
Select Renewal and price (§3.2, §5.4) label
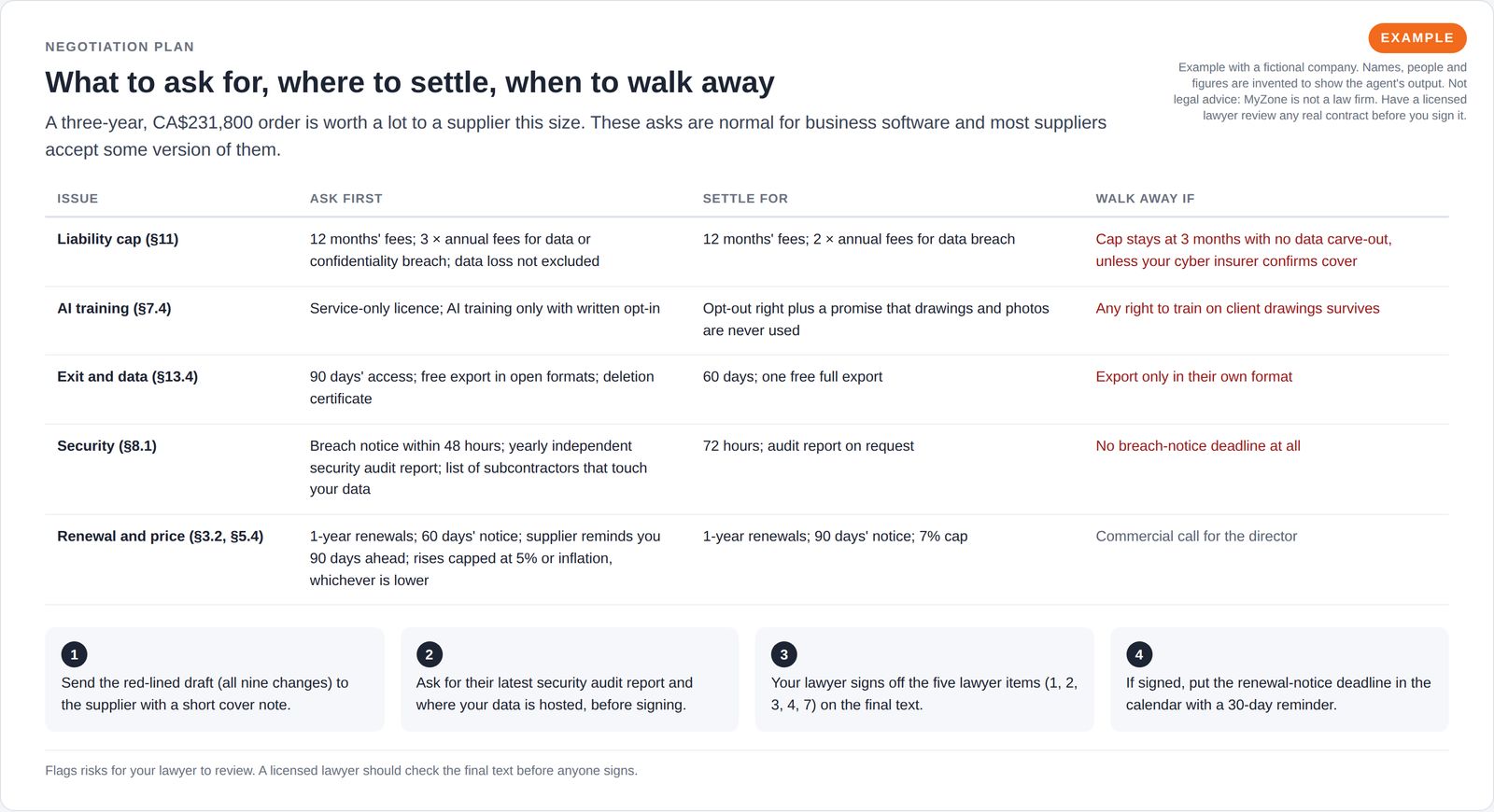point(160,536)
